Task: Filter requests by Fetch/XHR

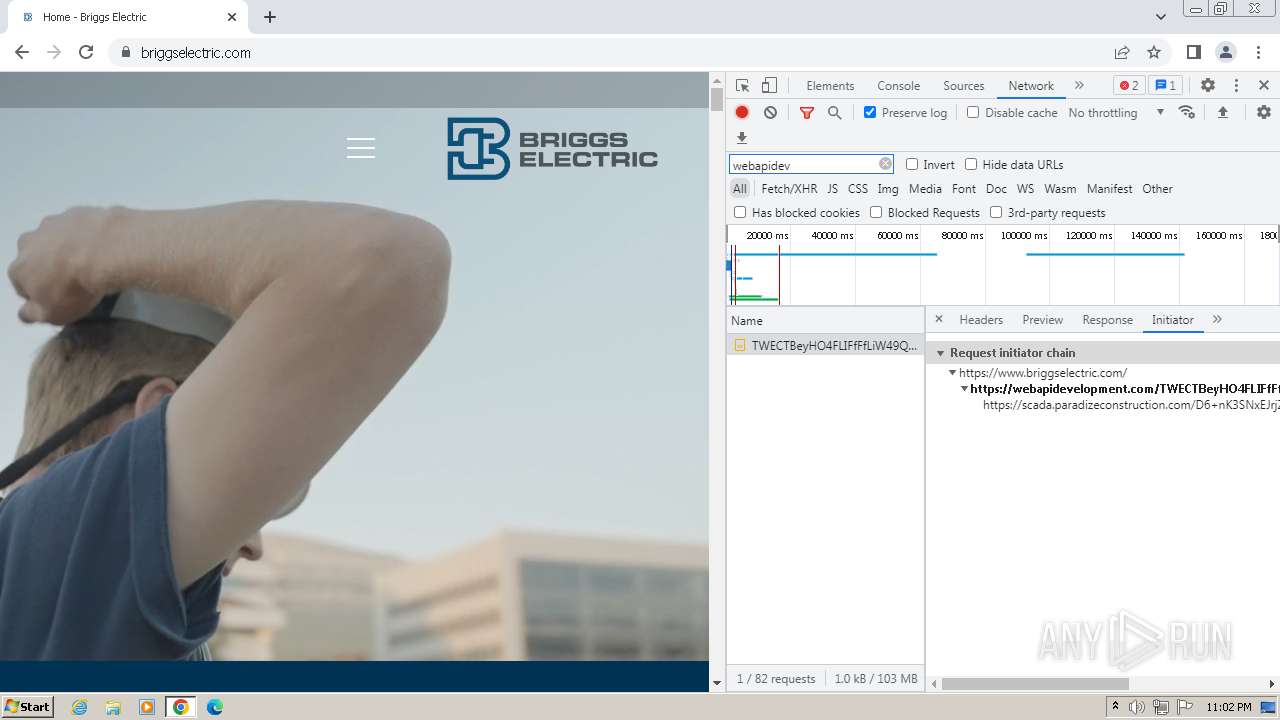Action: (789, 188)
